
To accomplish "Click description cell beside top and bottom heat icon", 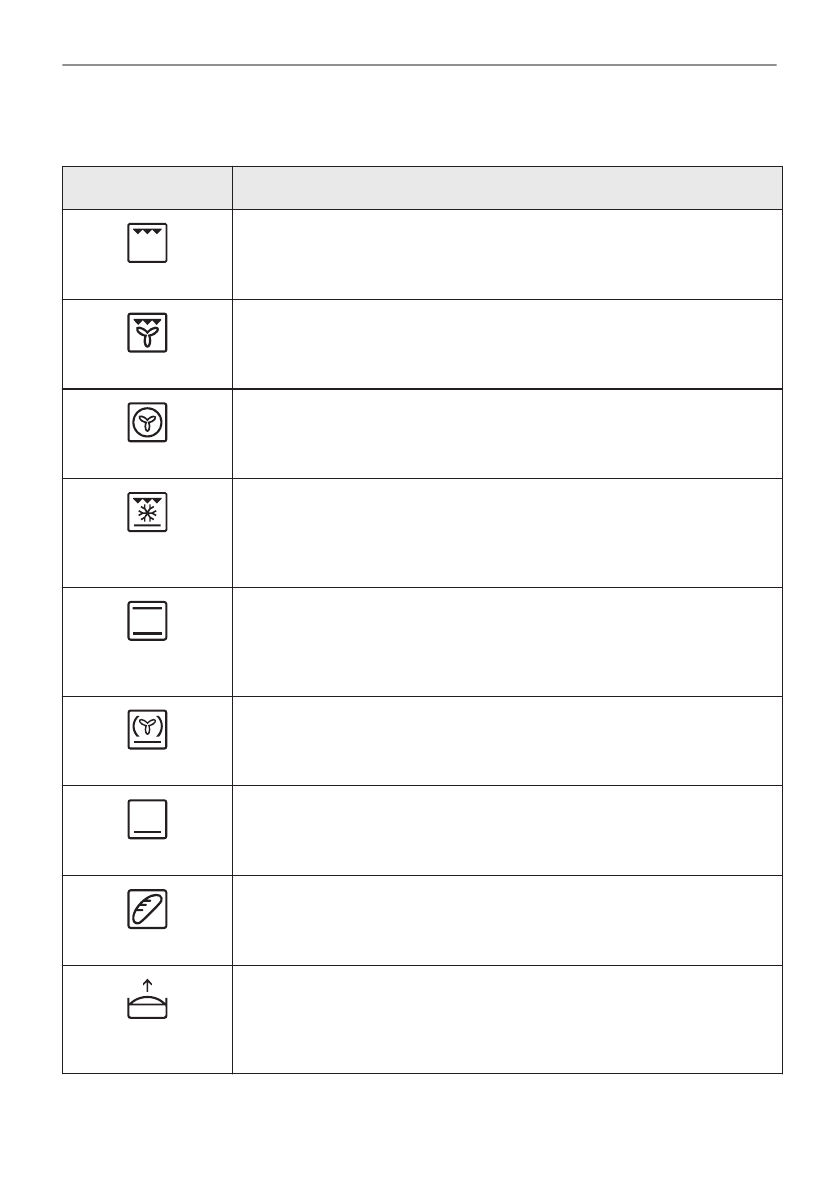I will pos(507,641).
